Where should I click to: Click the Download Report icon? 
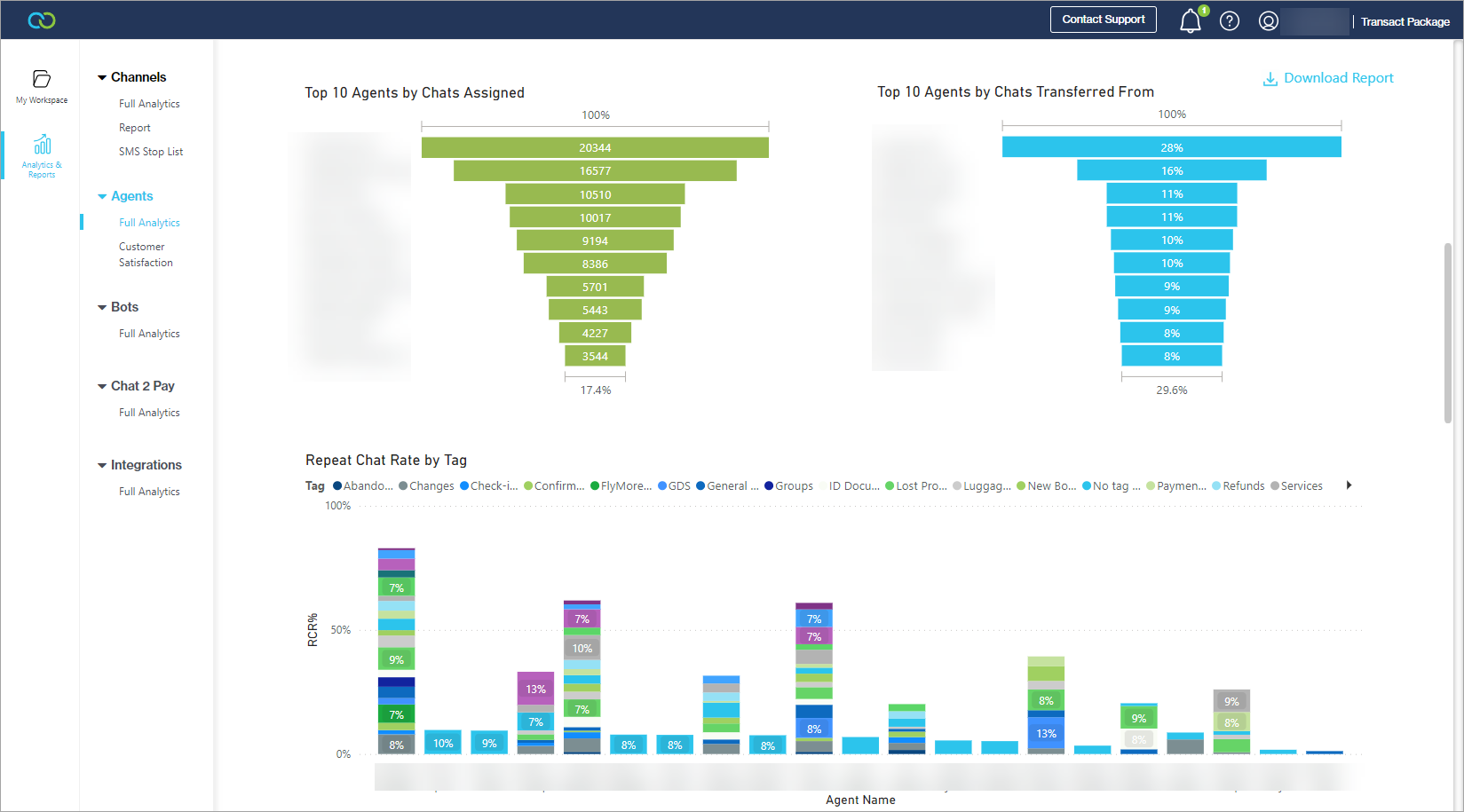(1270, 79)
